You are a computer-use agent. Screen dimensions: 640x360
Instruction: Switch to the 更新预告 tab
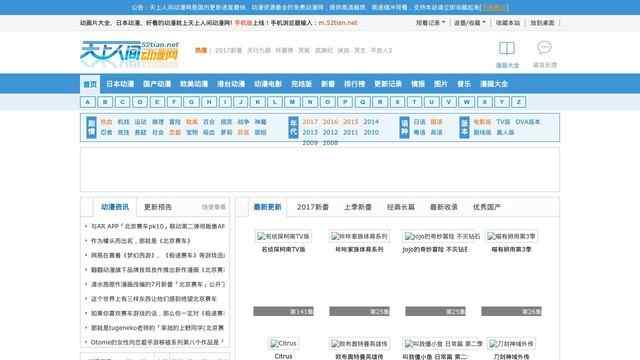point(158,207)
